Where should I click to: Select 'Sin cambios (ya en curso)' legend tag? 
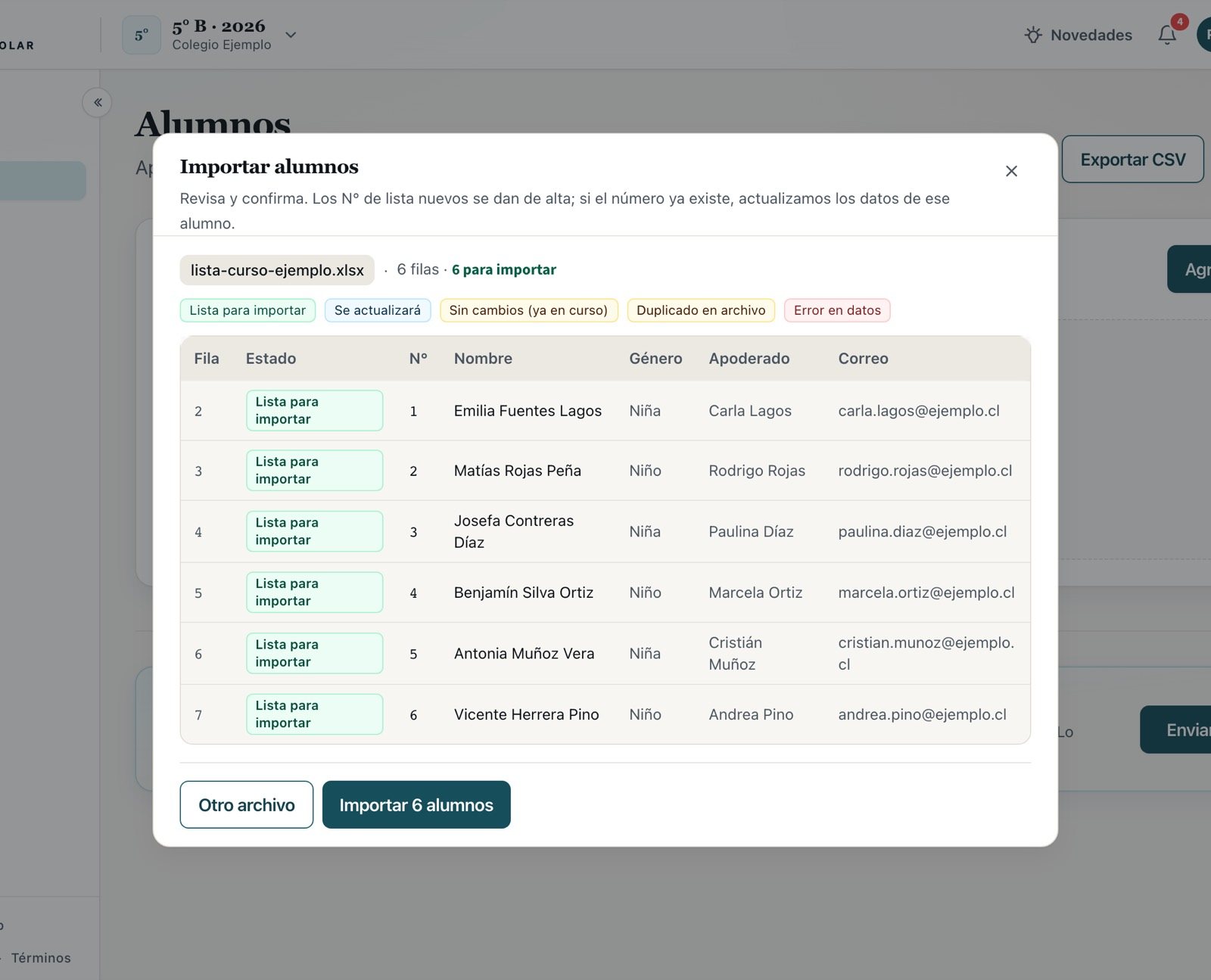tap(528, 310)
